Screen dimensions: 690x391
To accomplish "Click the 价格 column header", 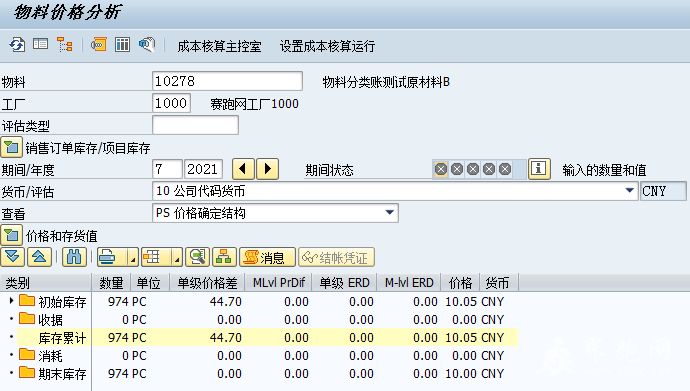I will tap(460, 282).
